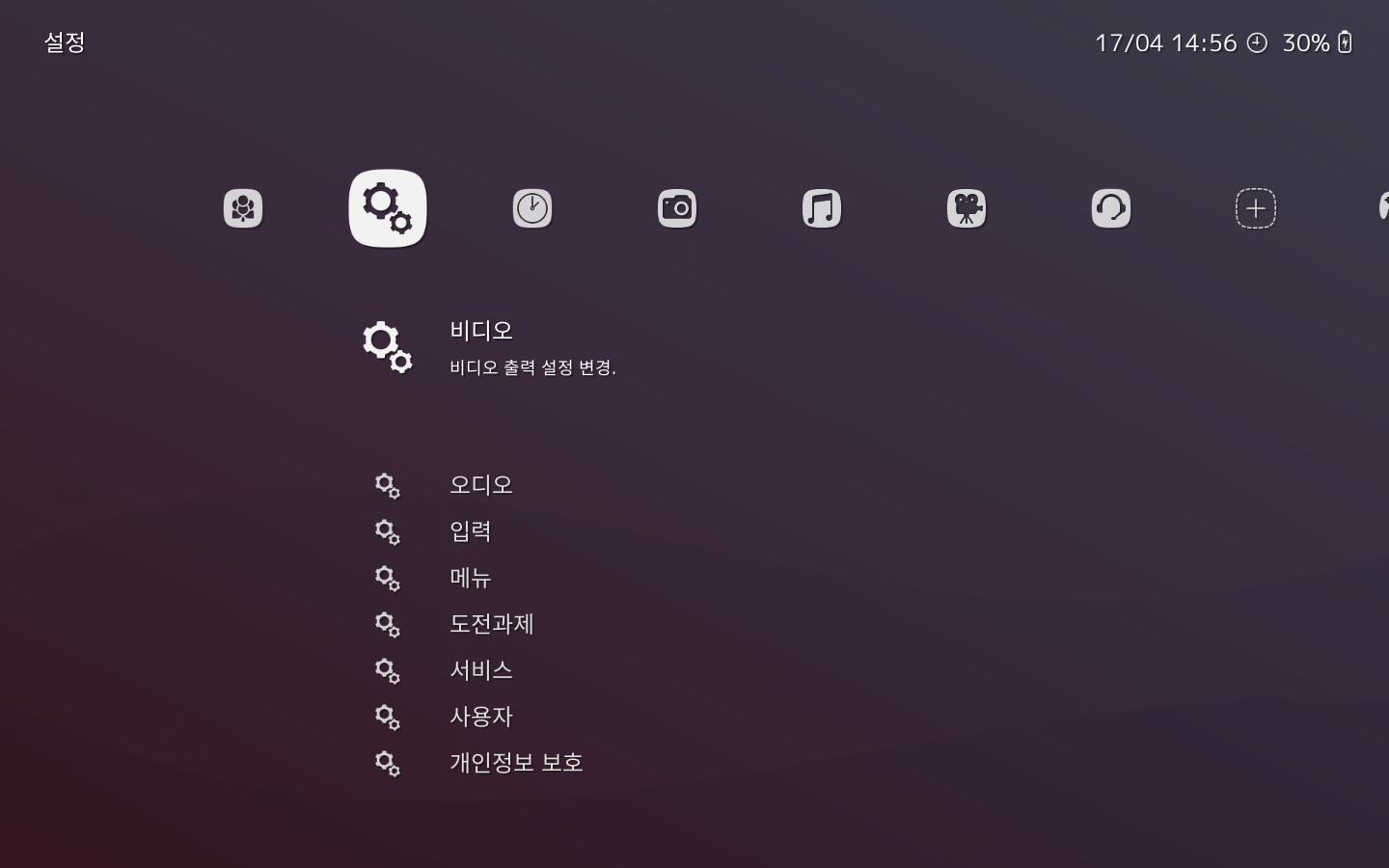Switch to the Videos film camera tab
This screenshot has height=868, width=1389.
(x=967, y=208)
